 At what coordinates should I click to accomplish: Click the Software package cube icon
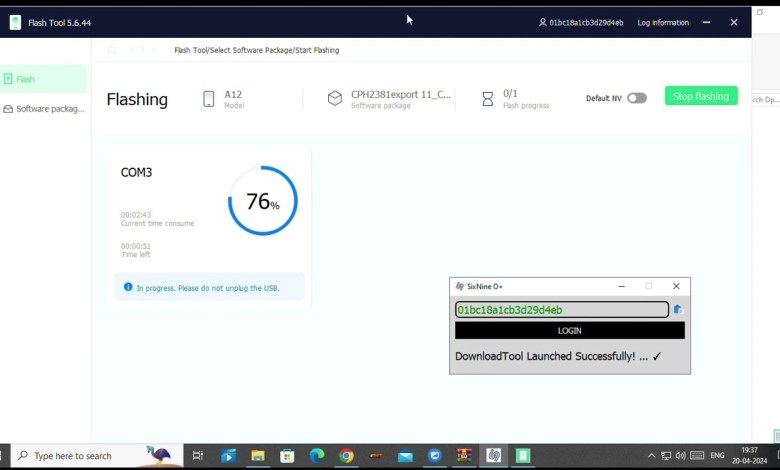335,99
